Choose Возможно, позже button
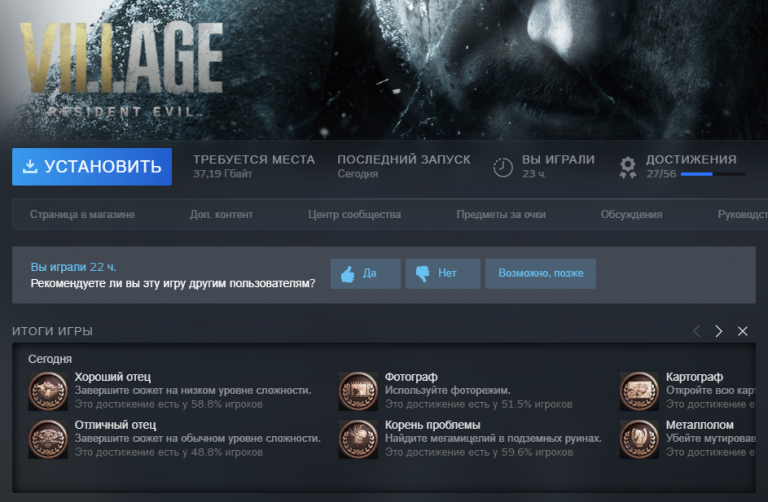 coord(541,273)
